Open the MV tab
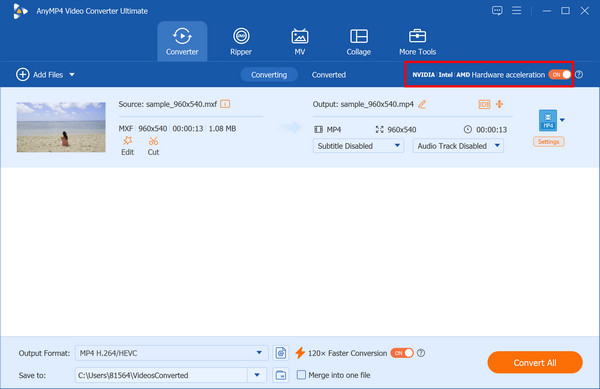600x389 pixels. (300, 41)
